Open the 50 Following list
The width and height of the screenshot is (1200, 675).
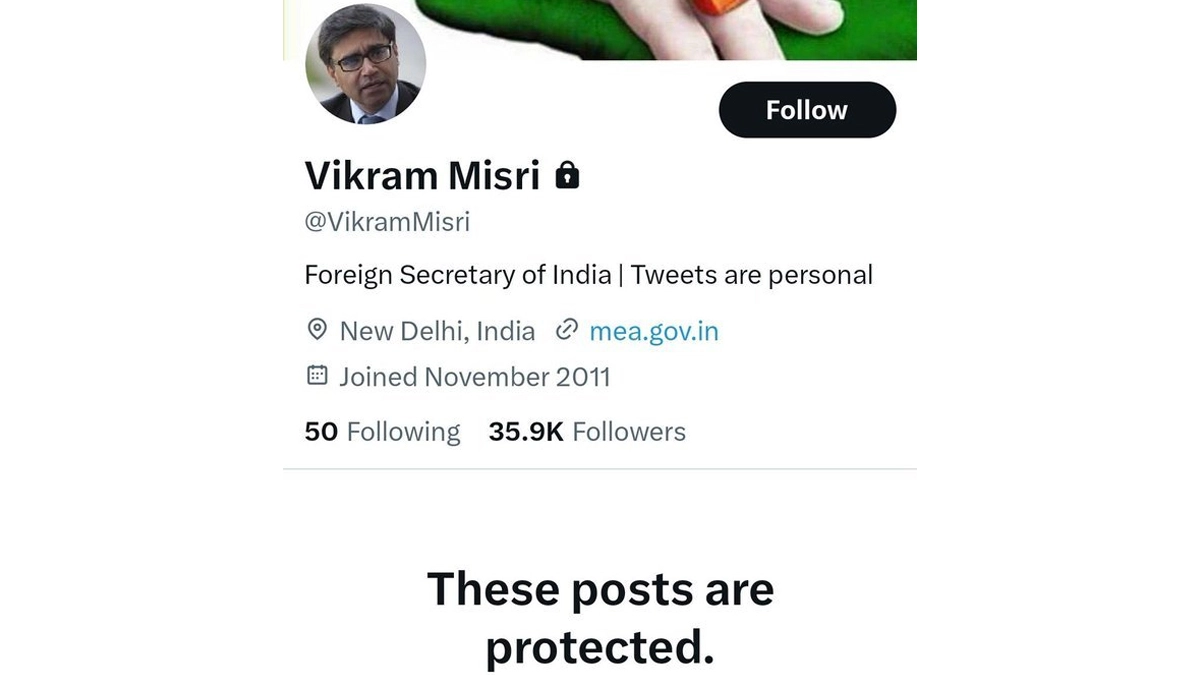point(382,432)
